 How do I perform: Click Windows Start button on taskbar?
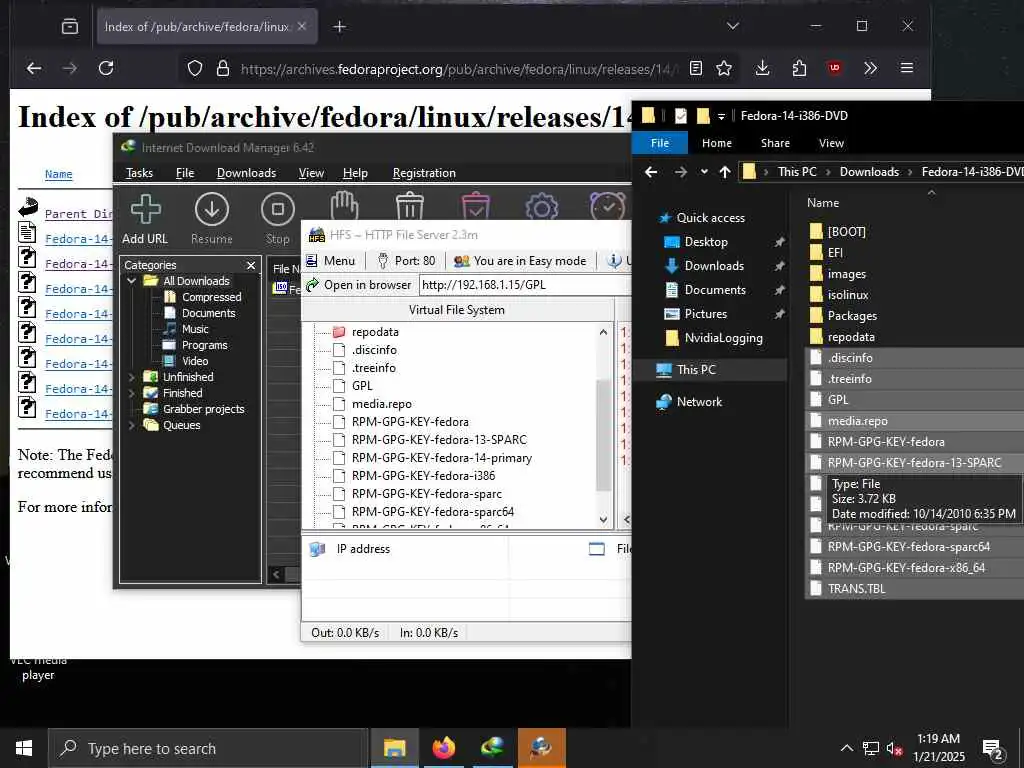24,748
